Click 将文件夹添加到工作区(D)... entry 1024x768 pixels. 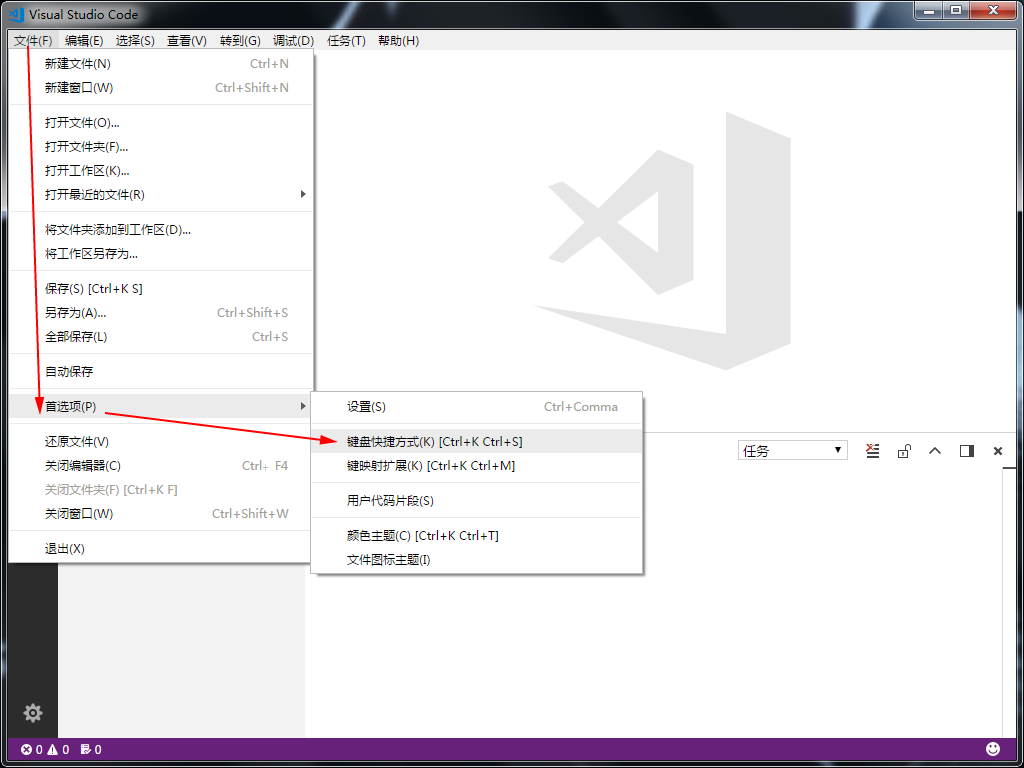[161, 230]
